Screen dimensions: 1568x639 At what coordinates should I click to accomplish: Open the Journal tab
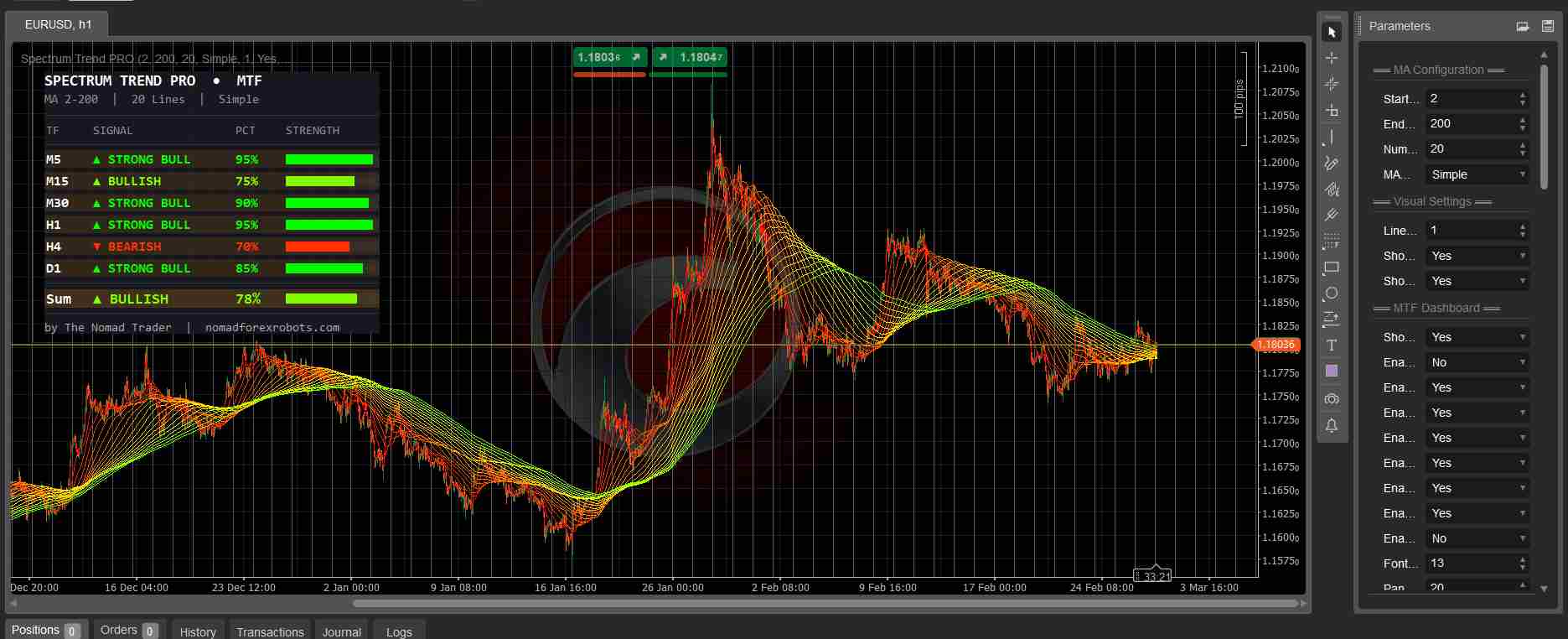(342, 631)
